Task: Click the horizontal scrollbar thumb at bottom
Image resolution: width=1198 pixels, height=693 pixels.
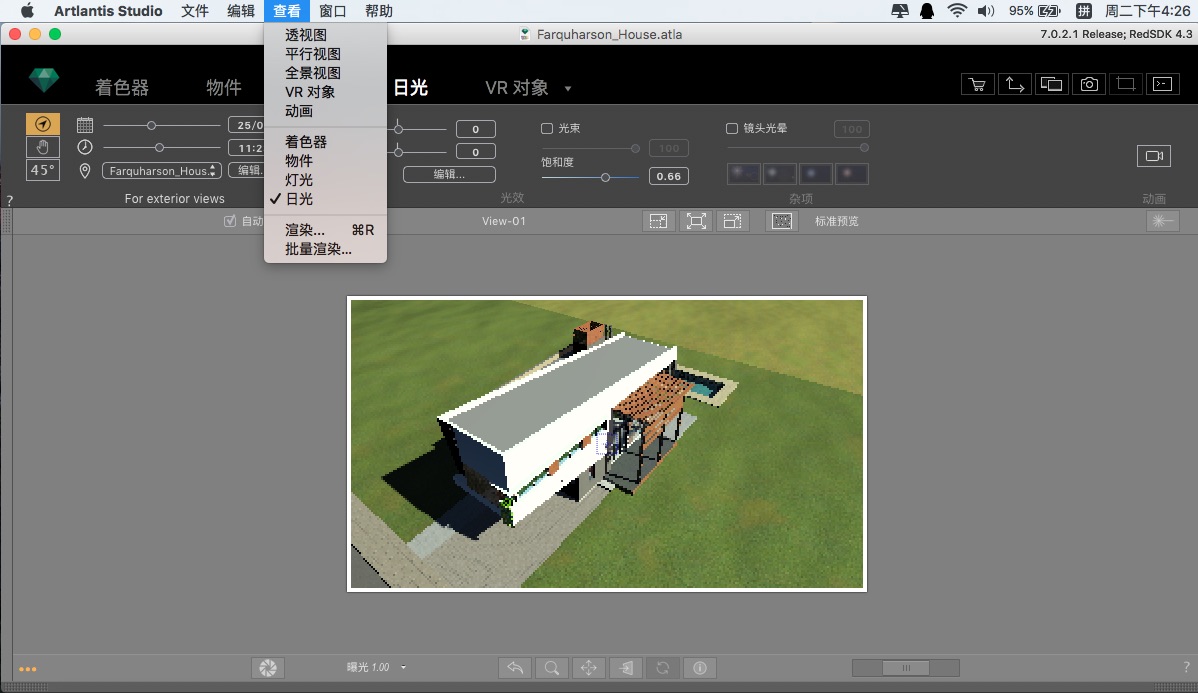Action: (906, 668)
